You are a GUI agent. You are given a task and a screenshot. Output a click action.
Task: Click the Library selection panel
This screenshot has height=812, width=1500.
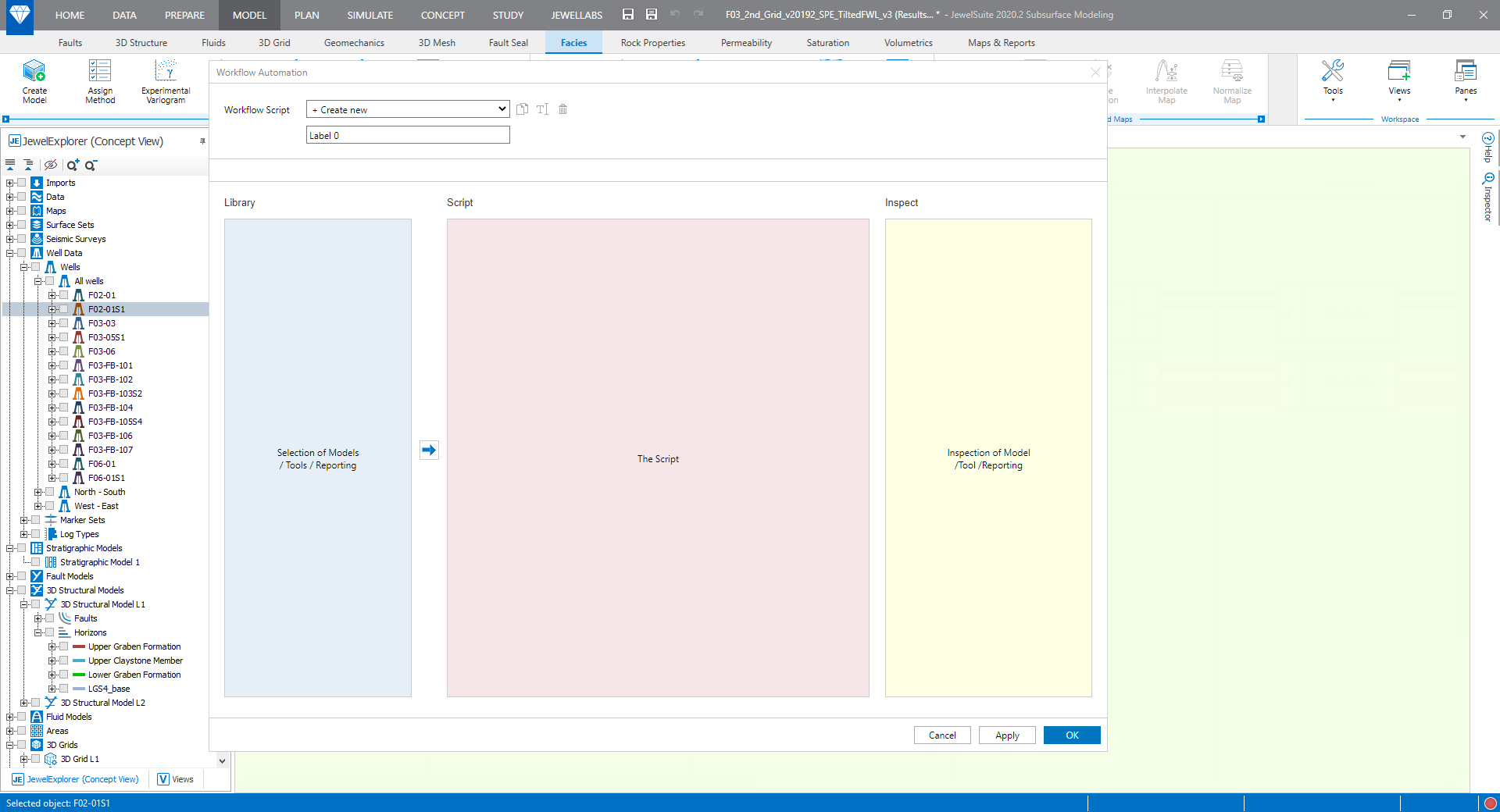pyautogui.click(x=318, y=458)
